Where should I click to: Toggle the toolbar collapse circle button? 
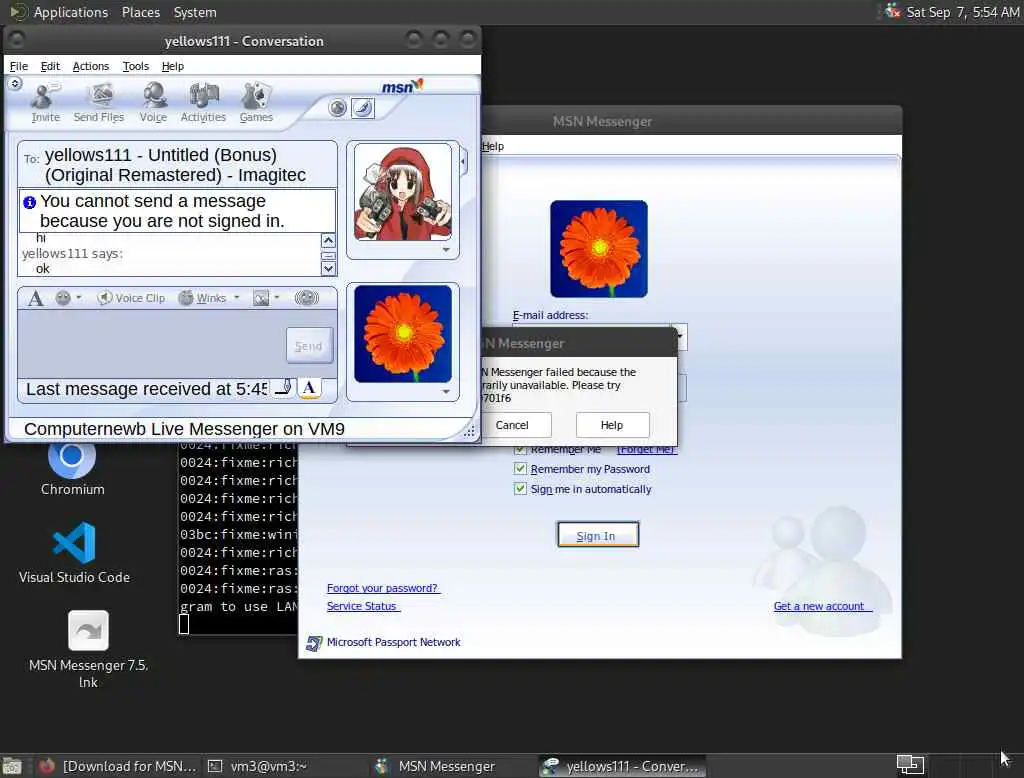(x=15, y=83)
